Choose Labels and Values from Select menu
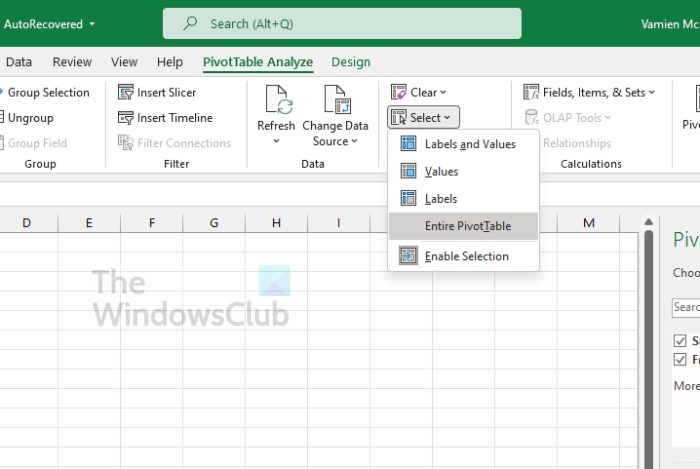 click(x=463, y=144)
